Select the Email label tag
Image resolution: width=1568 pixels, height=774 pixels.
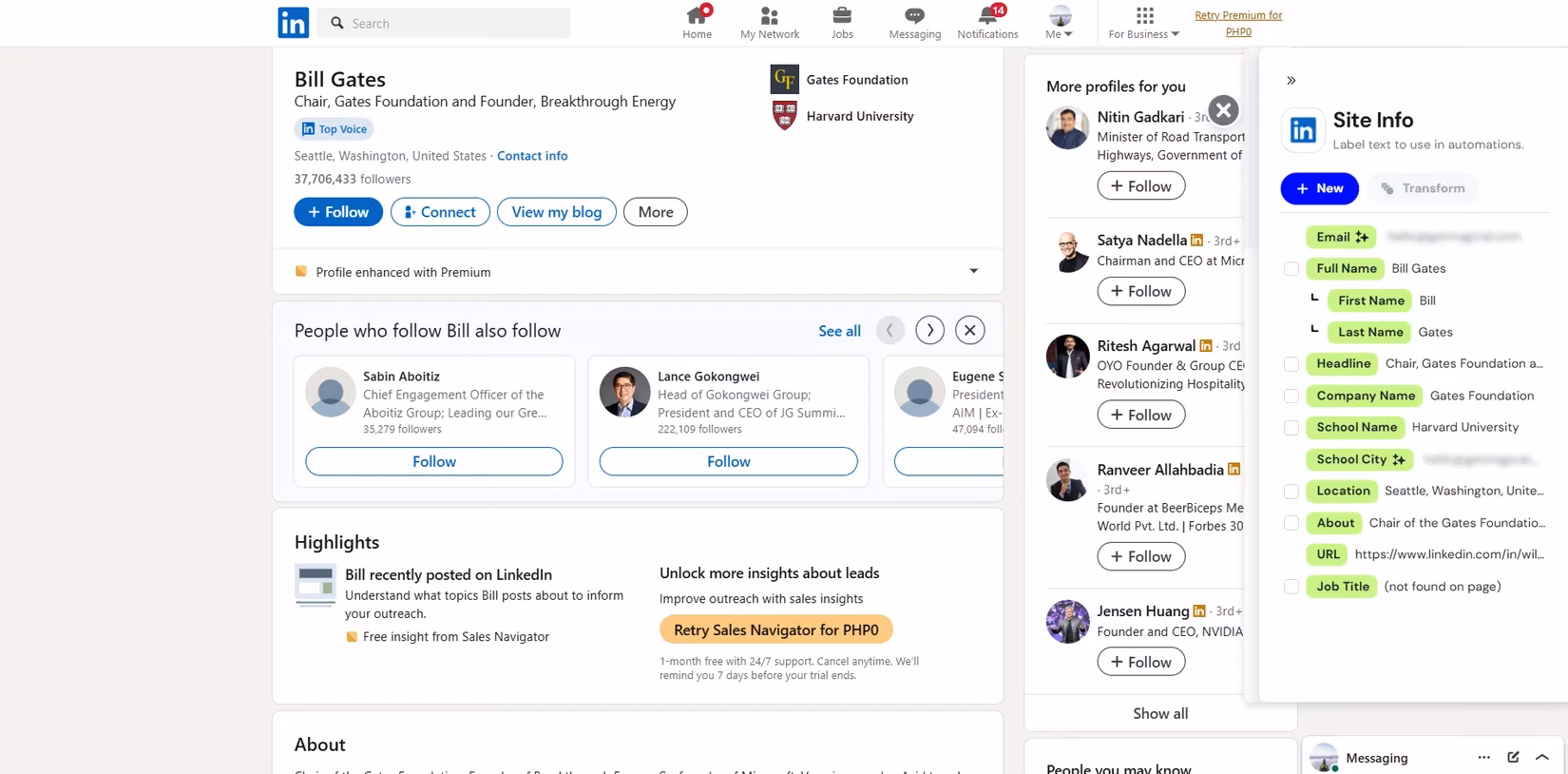[x=1341, y=237]
